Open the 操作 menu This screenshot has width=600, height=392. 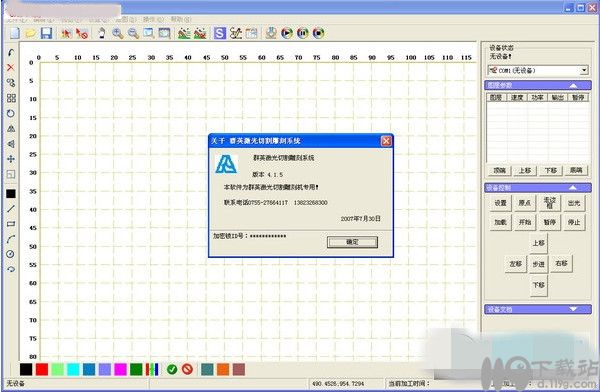153,19
